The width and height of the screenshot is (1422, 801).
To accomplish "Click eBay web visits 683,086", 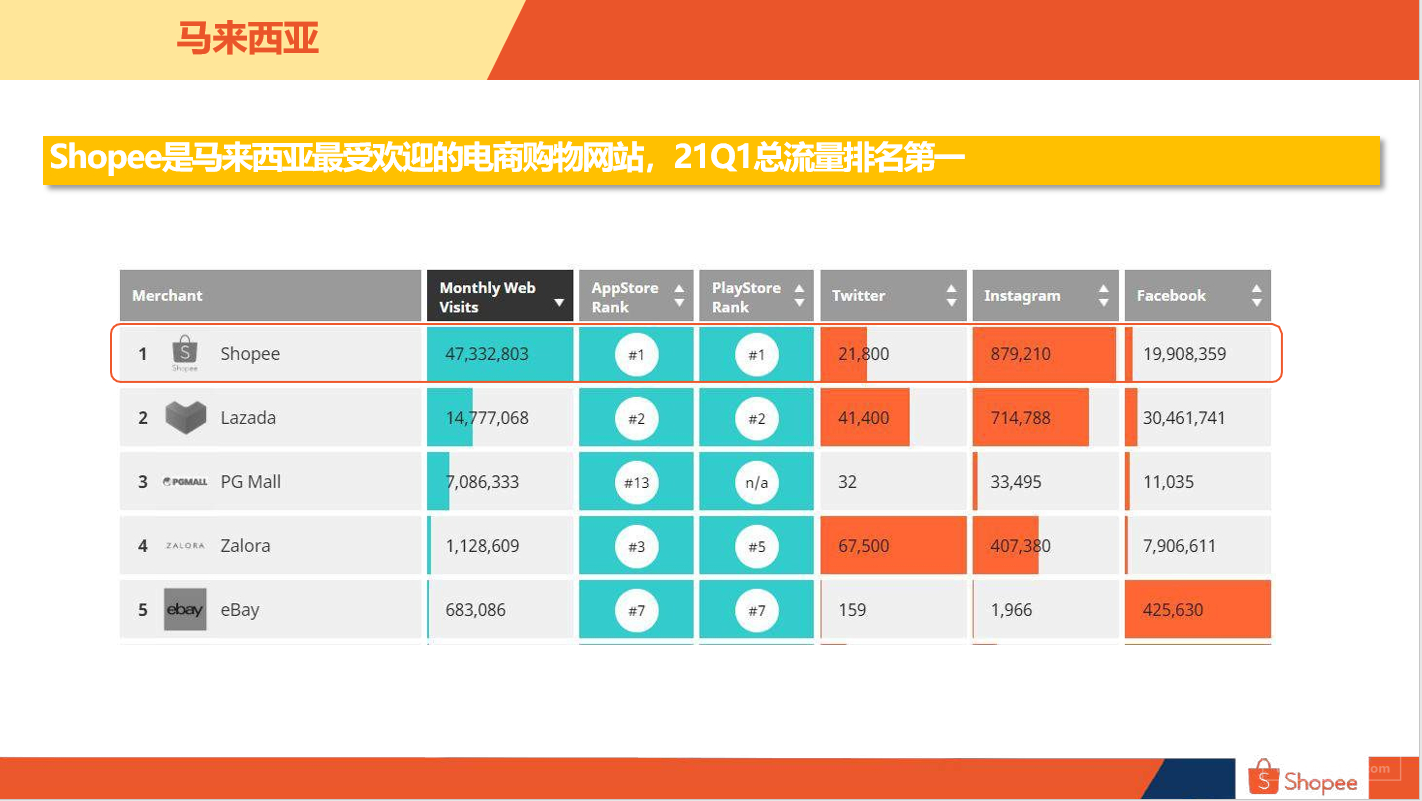I will 476,610.
